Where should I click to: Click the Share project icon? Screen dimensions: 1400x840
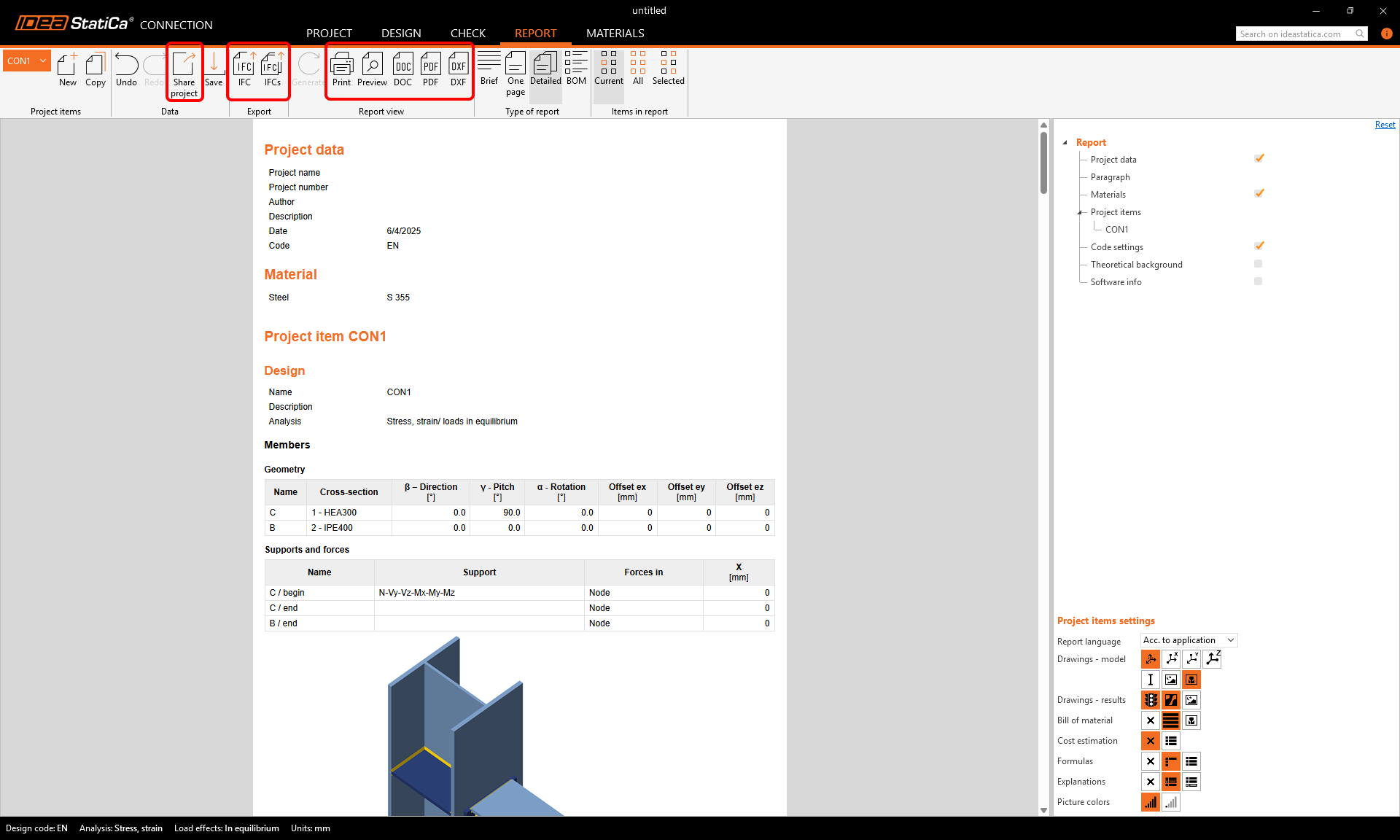184,72
